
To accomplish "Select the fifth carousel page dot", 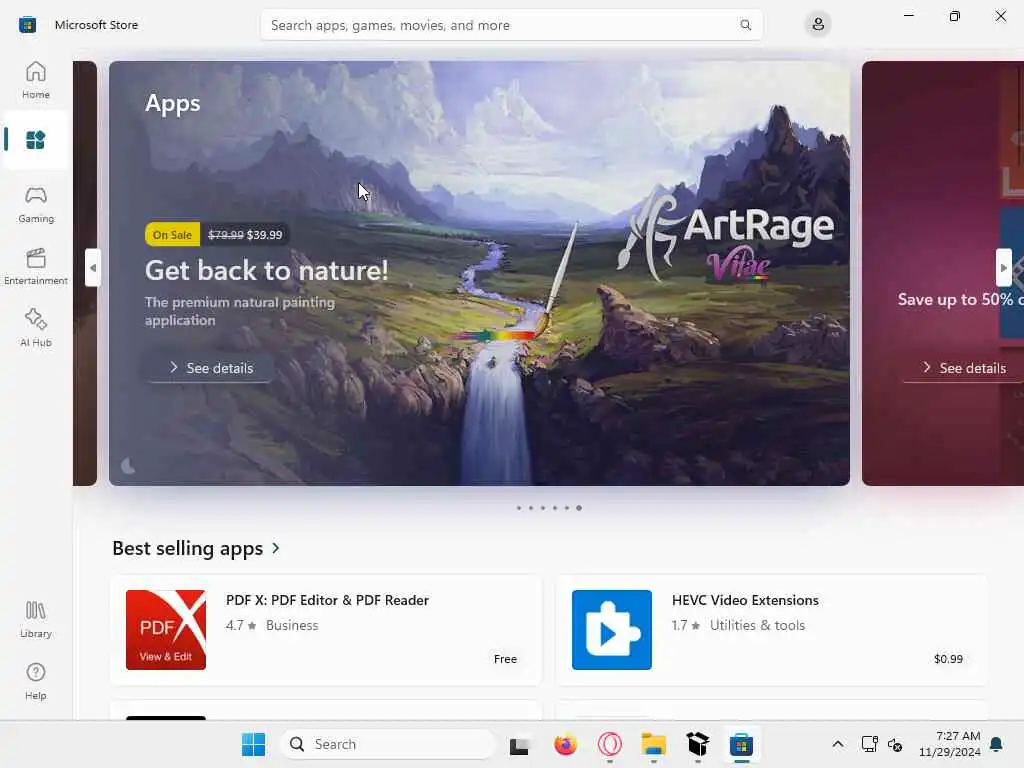I will pyautogui.click(x=567, y=508).
